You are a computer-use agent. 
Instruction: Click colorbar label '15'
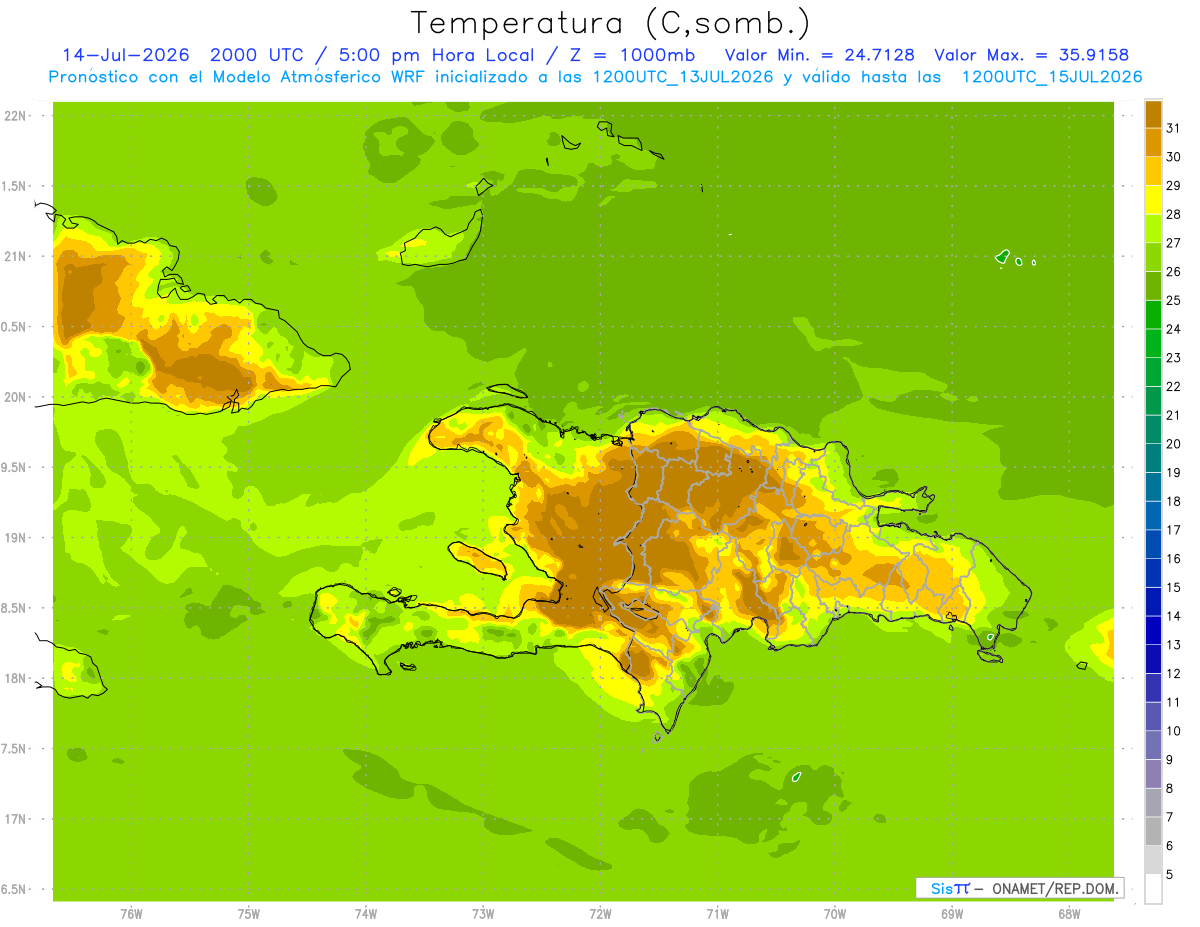coord(1173,587)
